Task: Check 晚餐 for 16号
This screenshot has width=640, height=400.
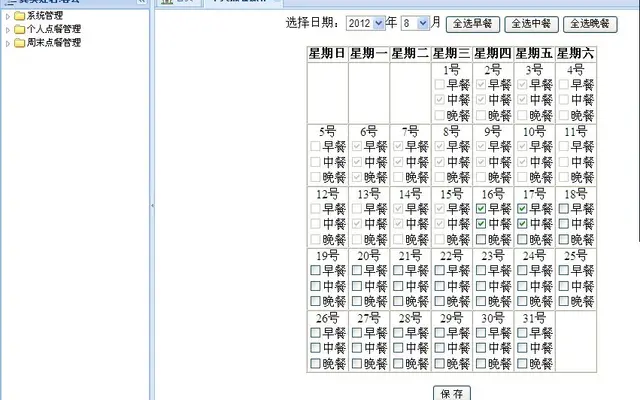Action: click(x=481, y=240)
